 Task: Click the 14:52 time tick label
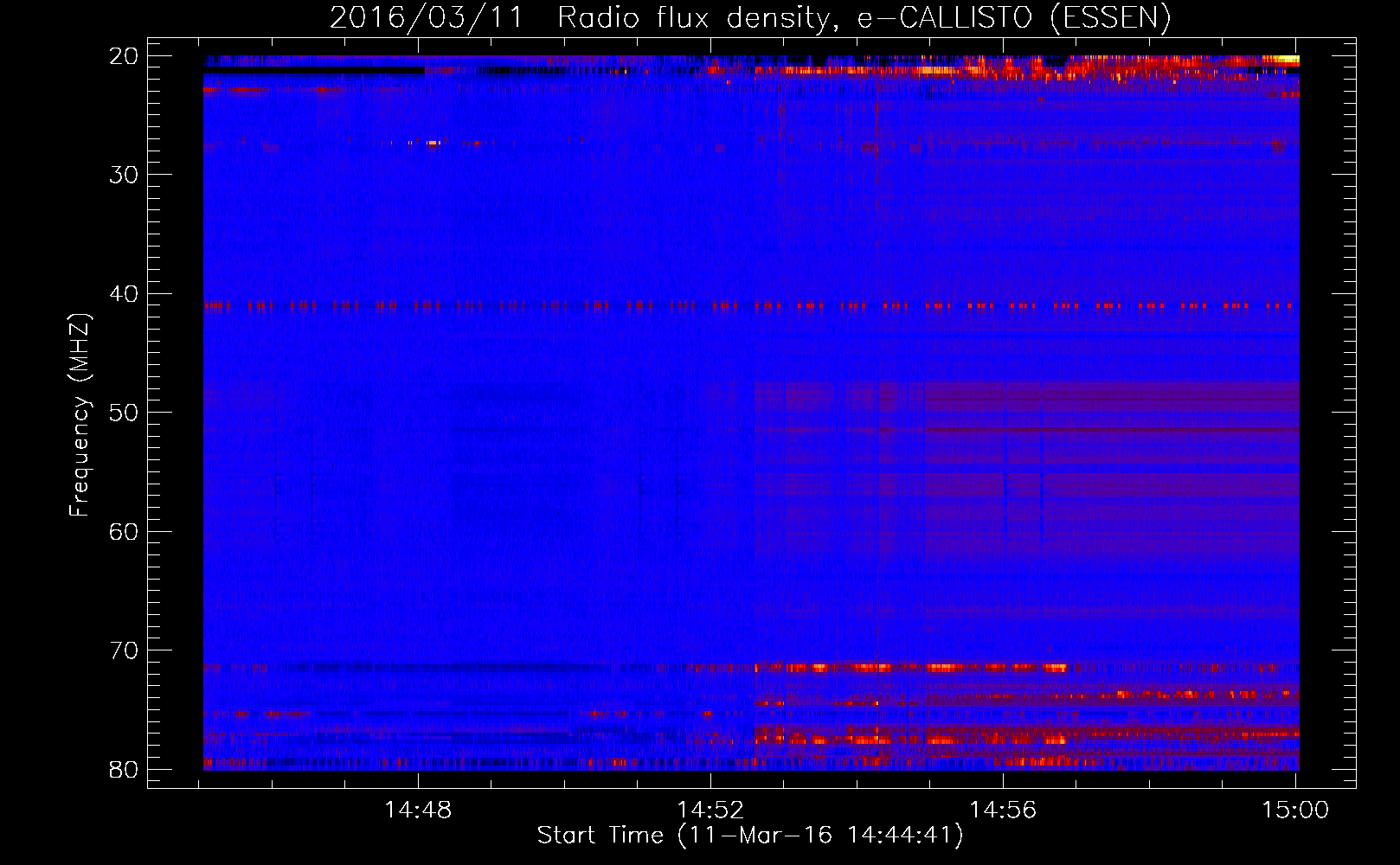(710, 810)
